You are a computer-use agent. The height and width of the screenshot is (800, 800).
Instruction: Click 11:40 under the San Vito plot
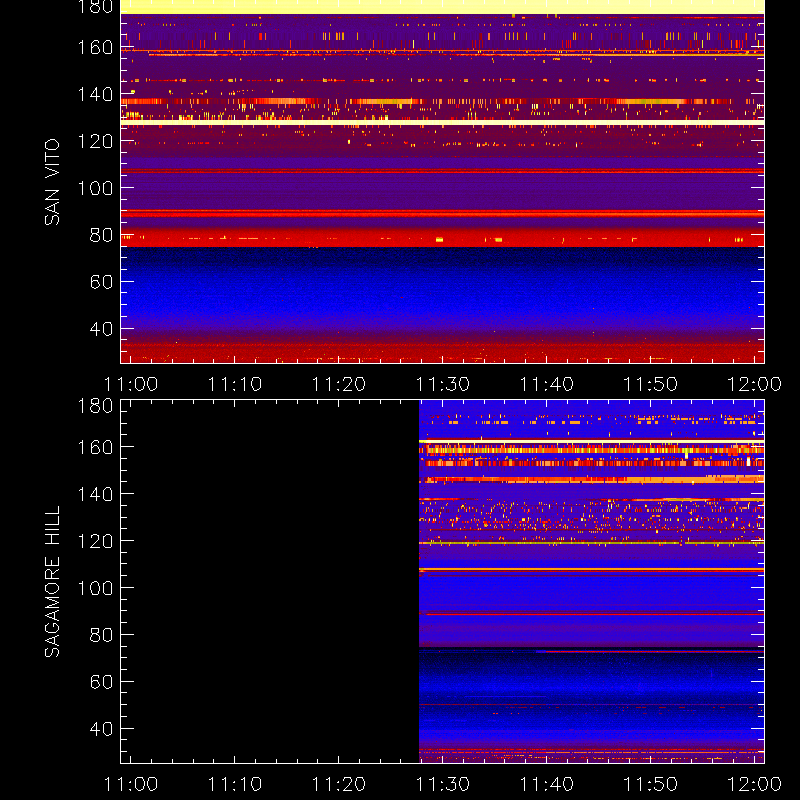[546, 384]
